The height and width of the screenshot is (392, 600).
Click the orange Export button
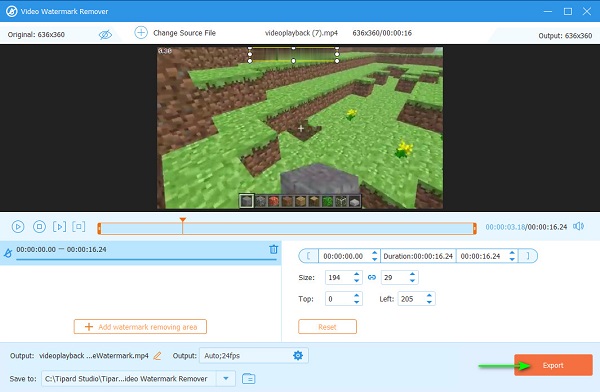pyautogui.click(x=553, y=365)
